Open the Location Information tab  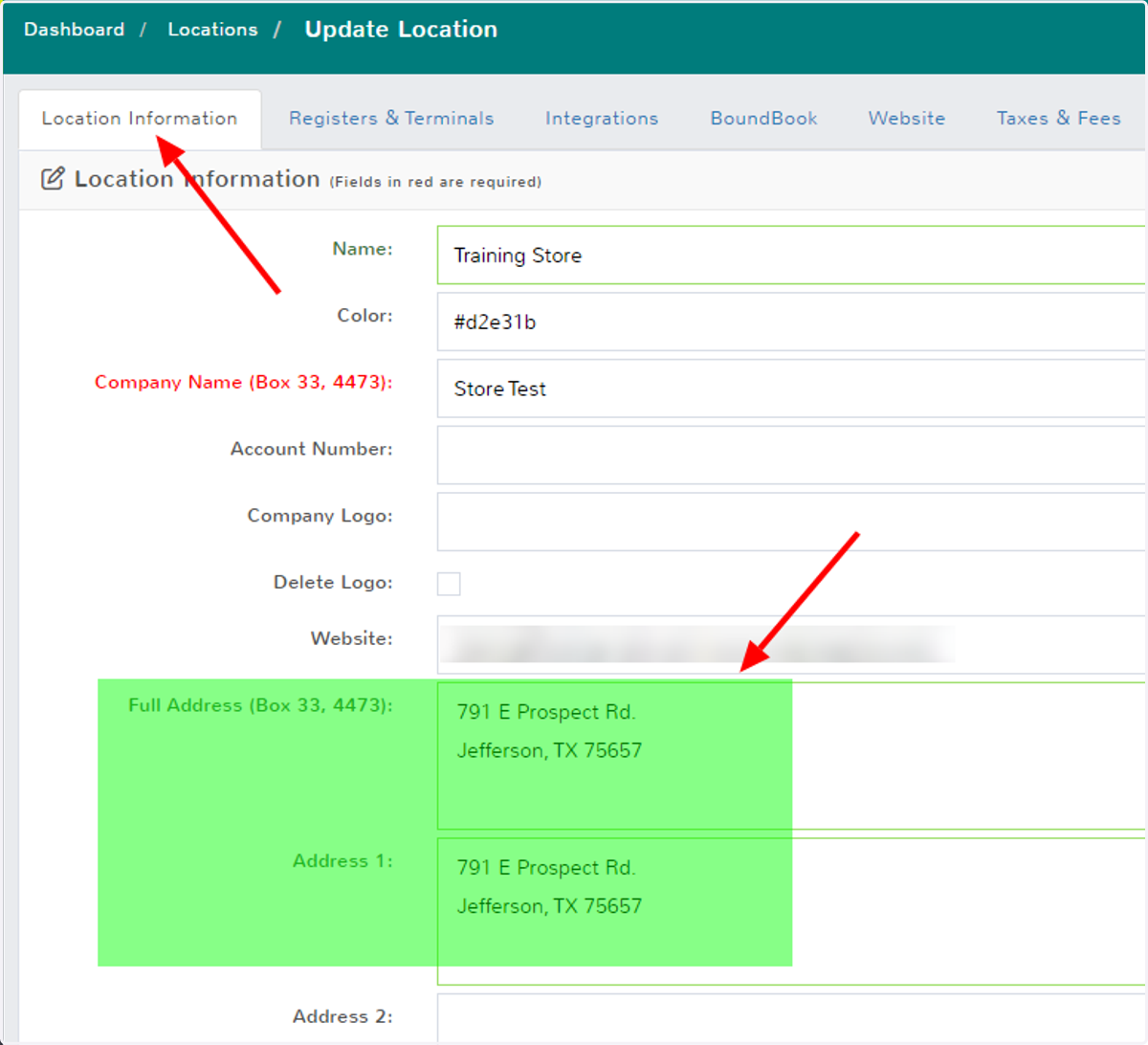[140, 119]
